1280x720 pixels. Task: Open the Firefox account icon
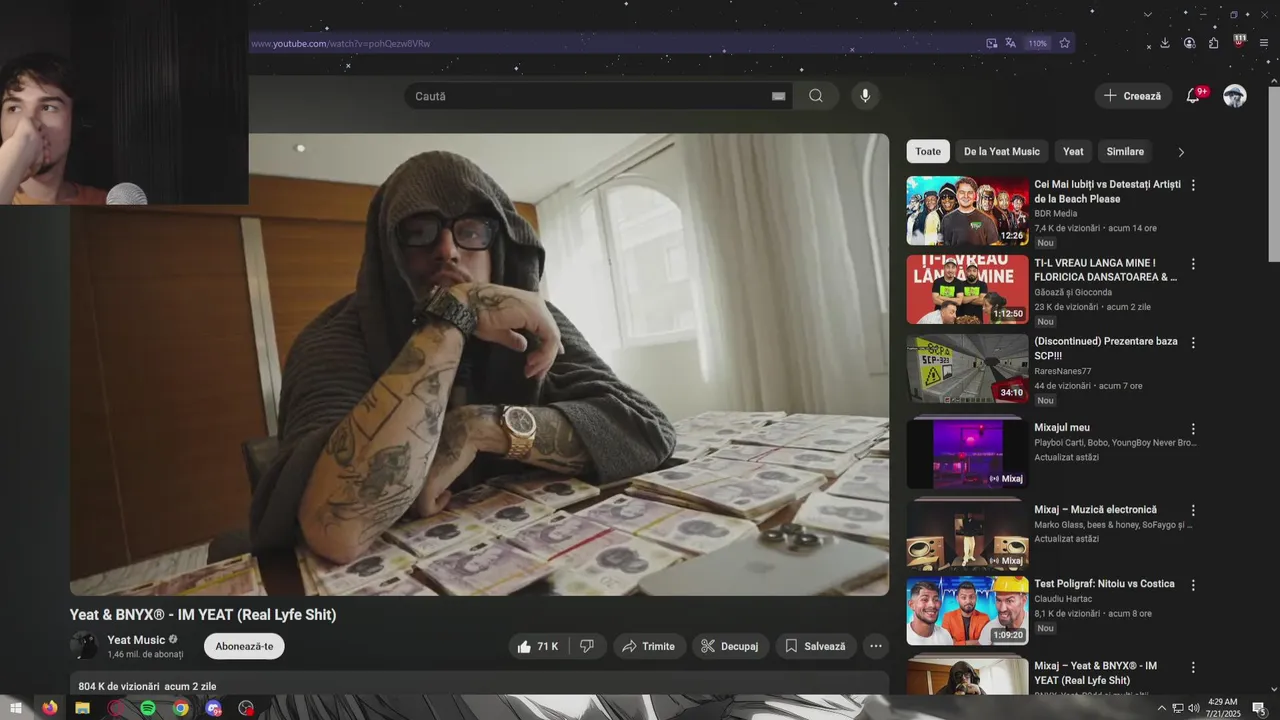pos(1189,43)
